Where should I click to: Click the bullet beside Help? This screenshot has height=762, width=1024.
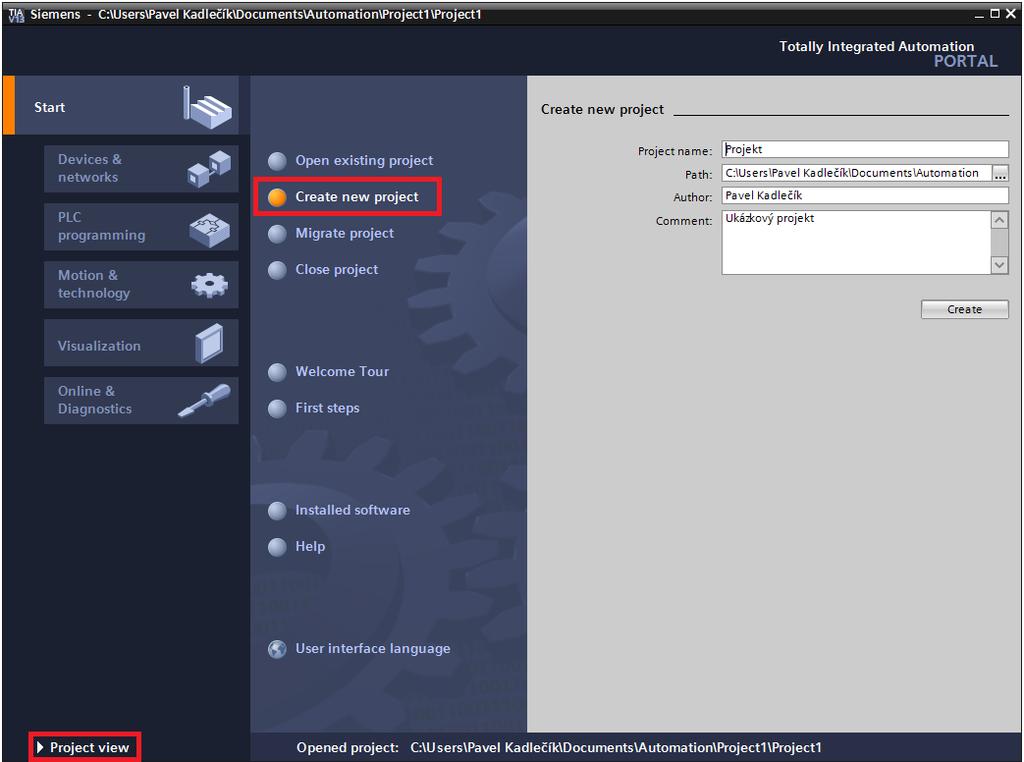pos(278,547)
